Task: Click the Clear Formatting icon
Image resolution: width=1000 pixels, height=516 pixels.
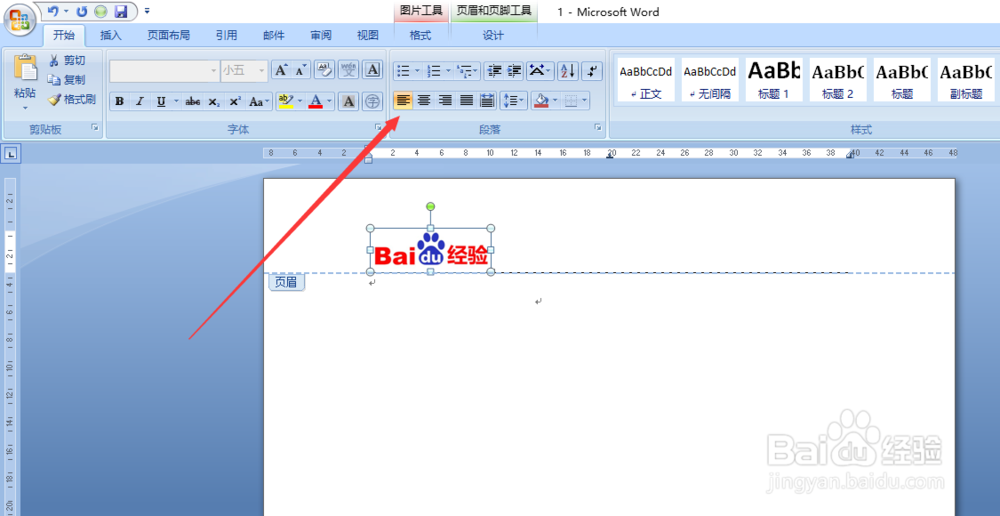Action: point(325,70)
